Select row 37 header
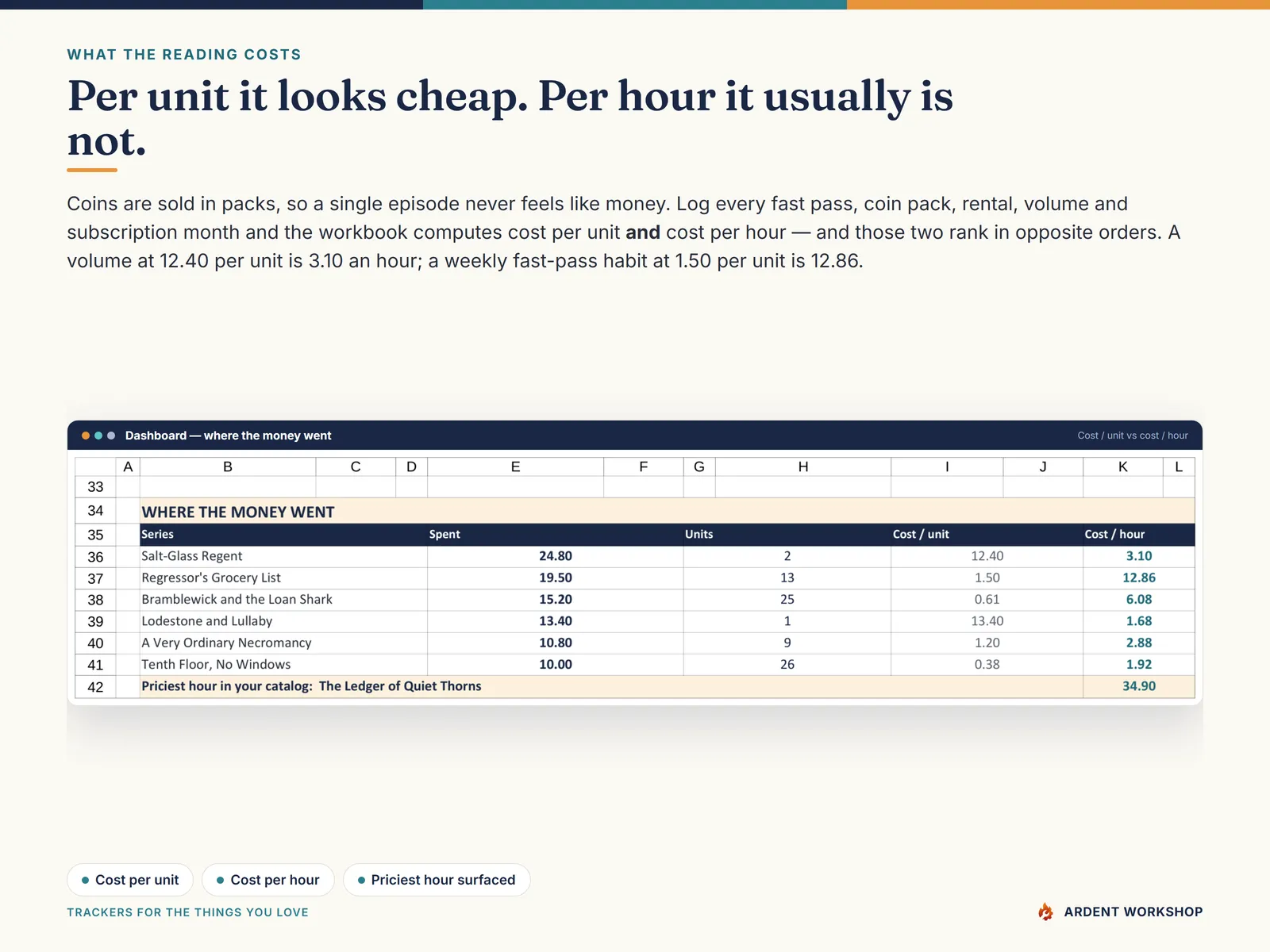This screenshot has width=1270, height=952. (95, 578)
